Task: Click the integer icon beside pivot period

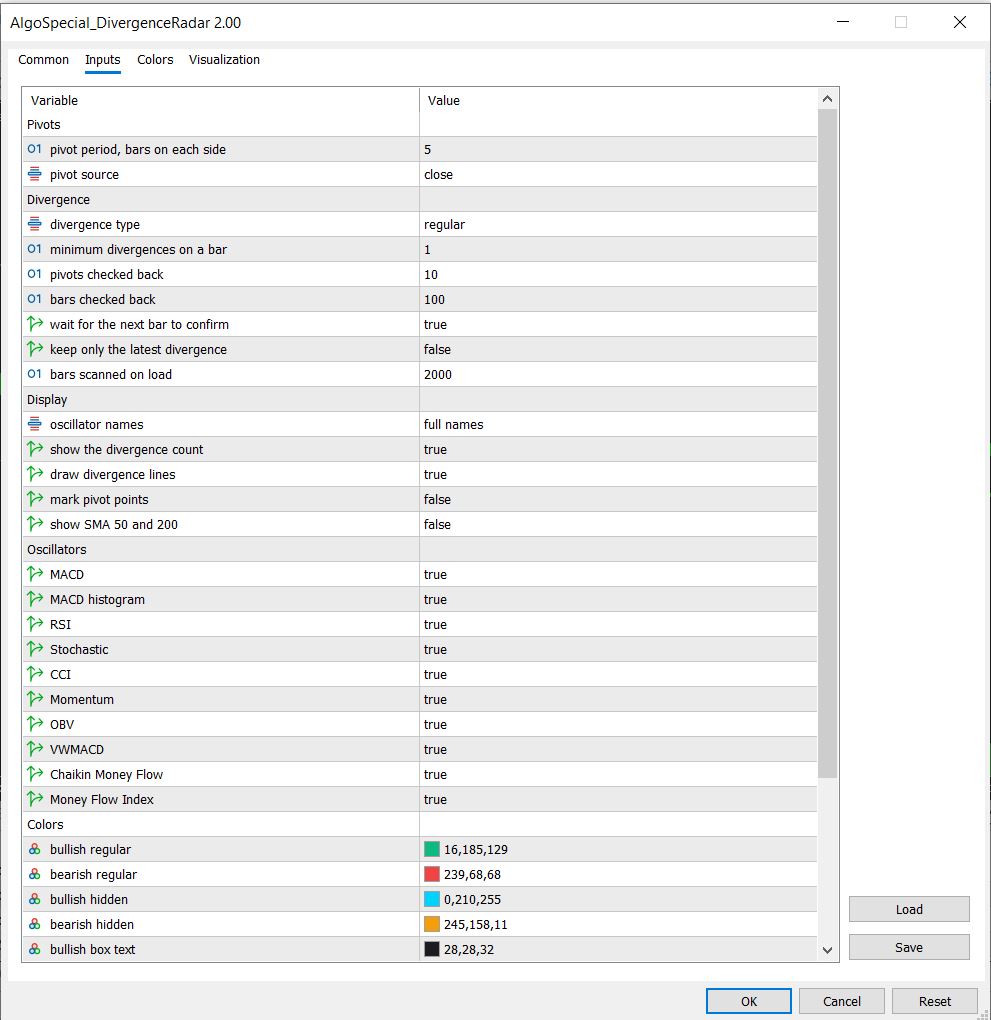Action: (x=34, y=149)
